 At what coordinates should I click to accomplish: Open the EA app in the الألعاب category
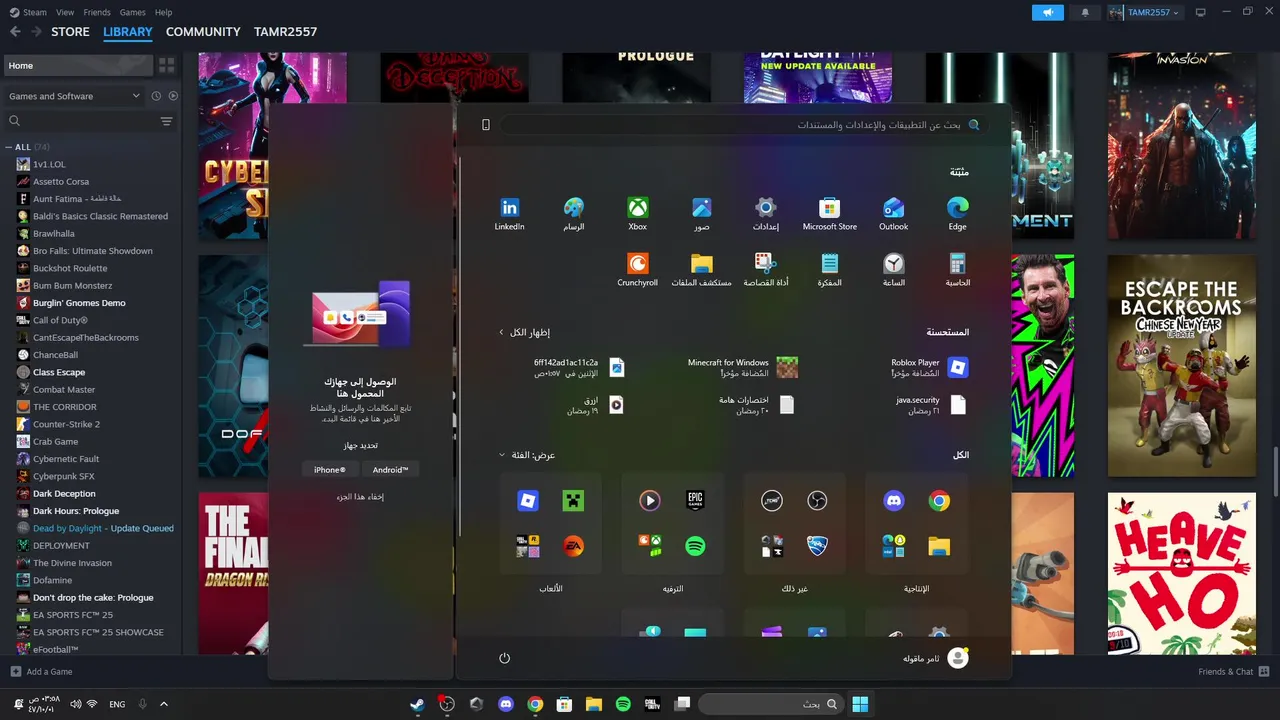point(573,546)
